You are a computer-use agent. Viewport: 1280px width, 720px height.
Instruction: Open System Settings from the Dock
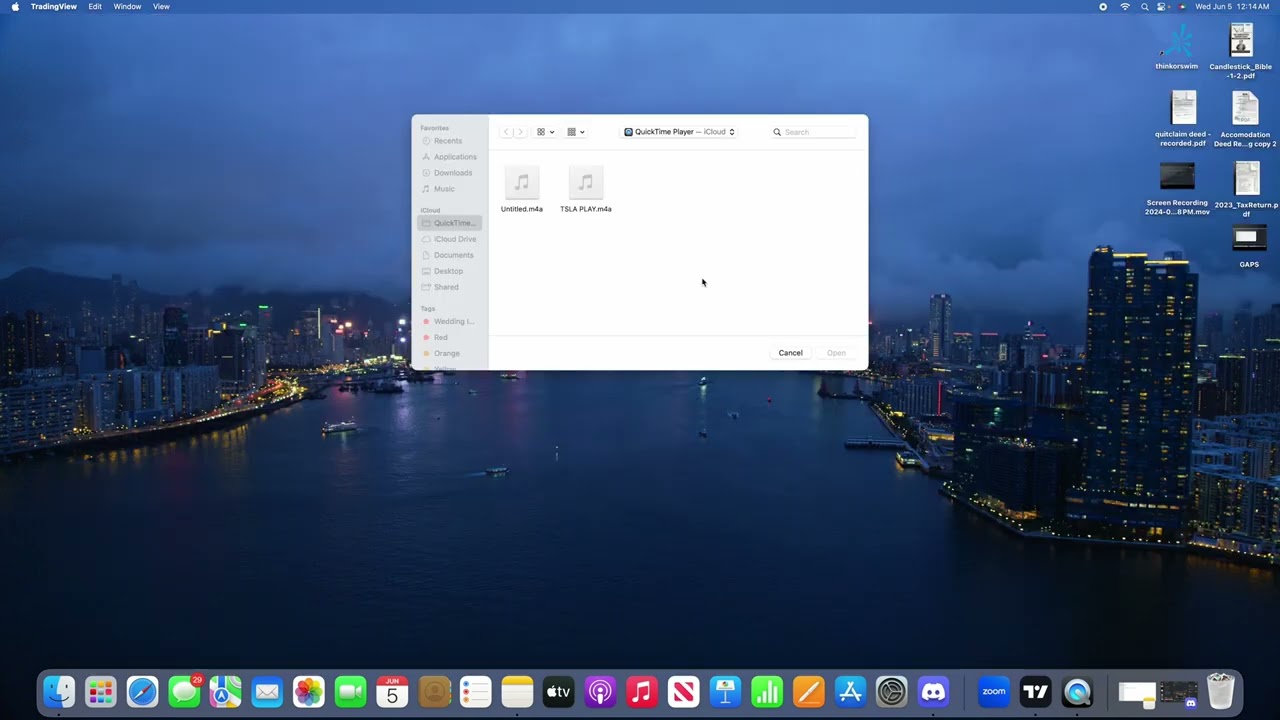[x=891, y=691]
